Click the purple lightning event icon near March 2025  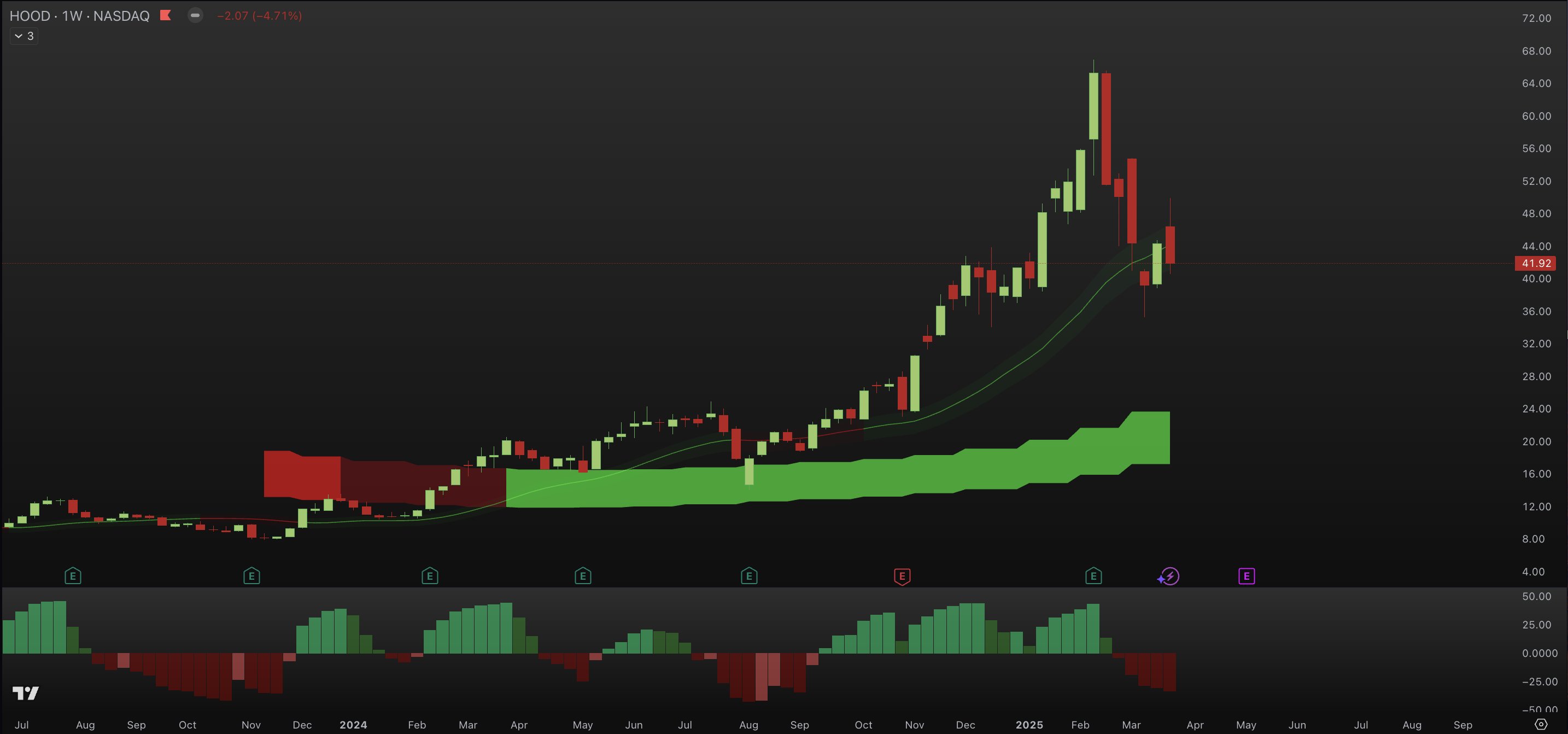[1169, 576]
